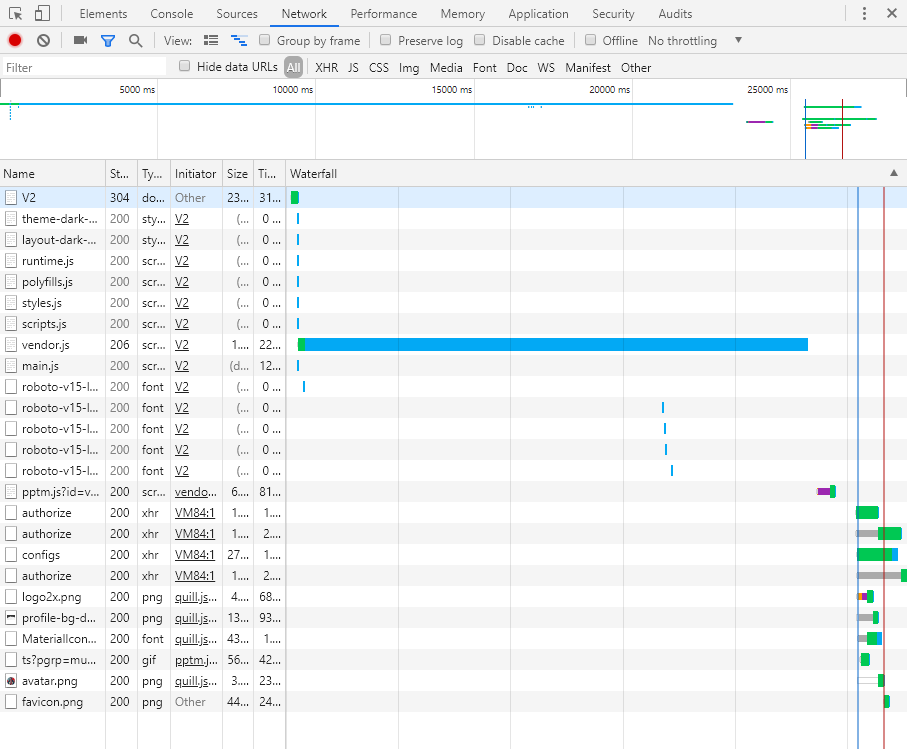
Task: Enable Disable cache checkbox
Action: [480, 40]
